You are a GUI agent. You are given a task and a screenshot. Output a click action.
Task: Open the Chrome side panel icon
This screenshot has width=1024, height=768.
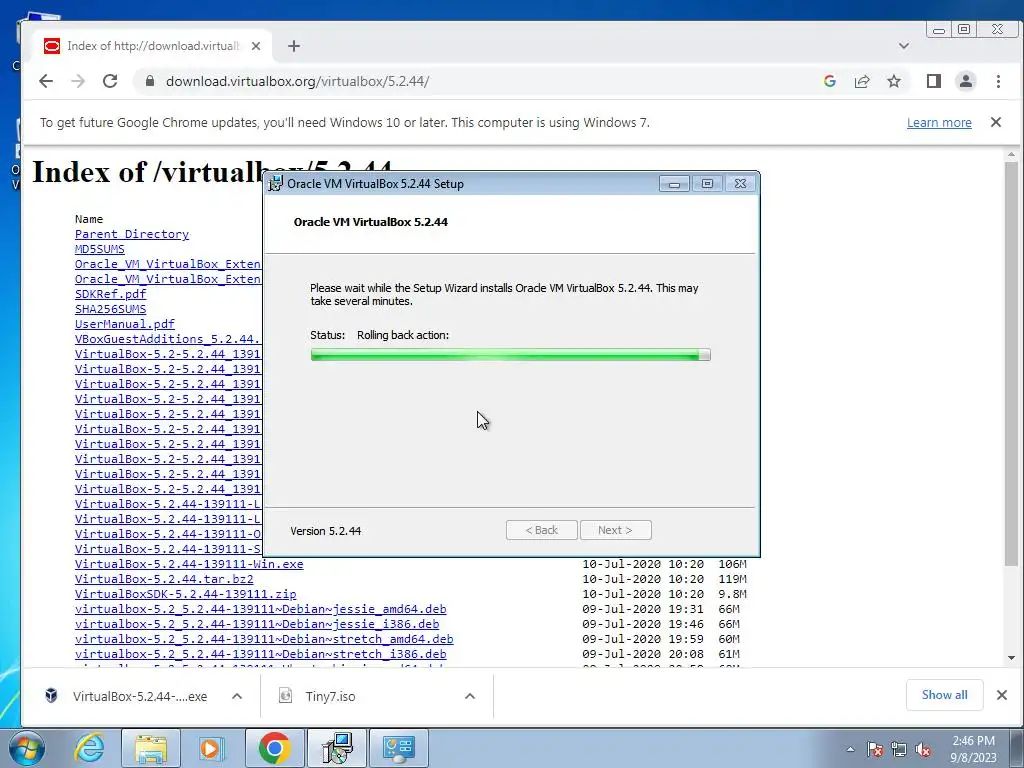[933, 81]
